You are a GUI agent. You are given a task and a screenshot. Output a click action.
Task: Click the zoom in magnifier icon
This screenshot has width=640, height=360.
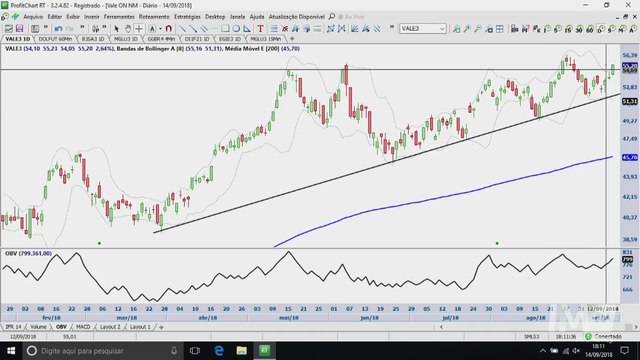tap(467, 29)
